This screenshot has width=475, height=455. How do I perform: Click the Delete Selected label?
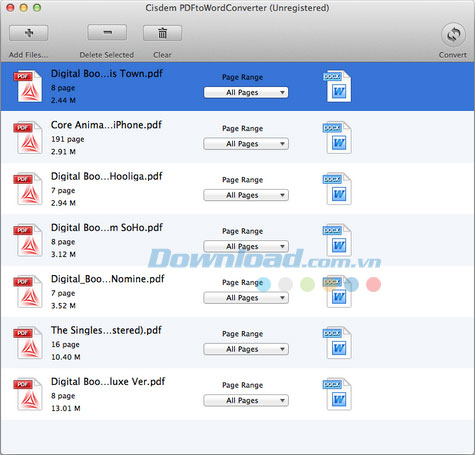click(x=107, y=55)
